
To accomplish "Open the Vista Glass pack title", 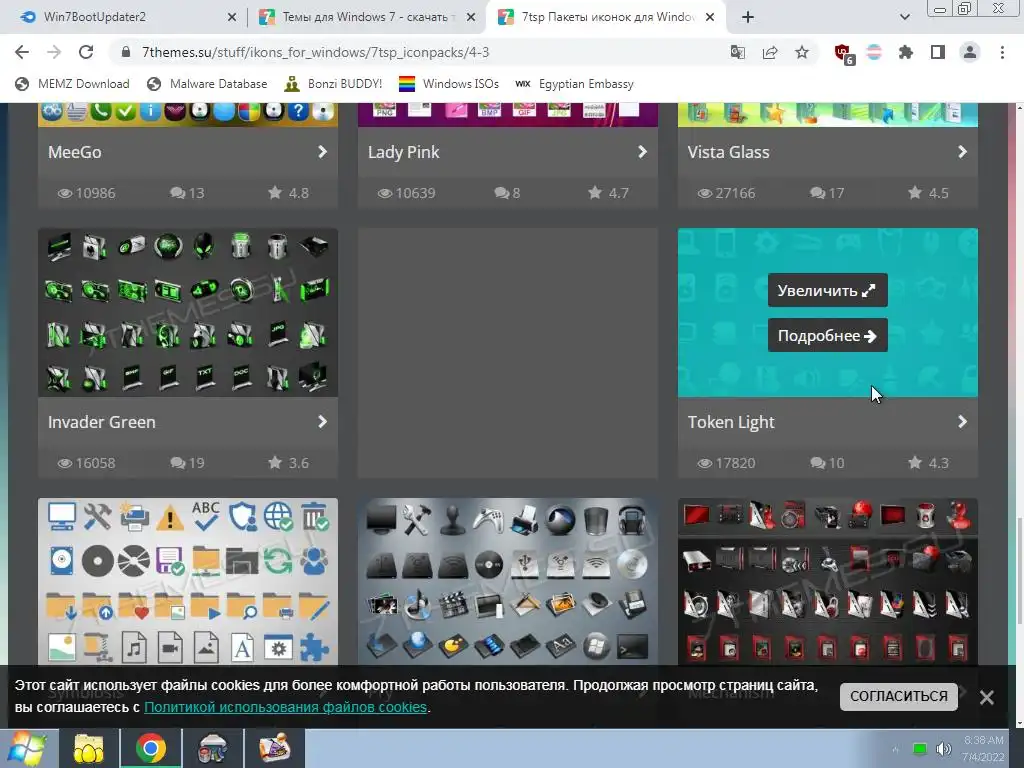I will [728, 152].
